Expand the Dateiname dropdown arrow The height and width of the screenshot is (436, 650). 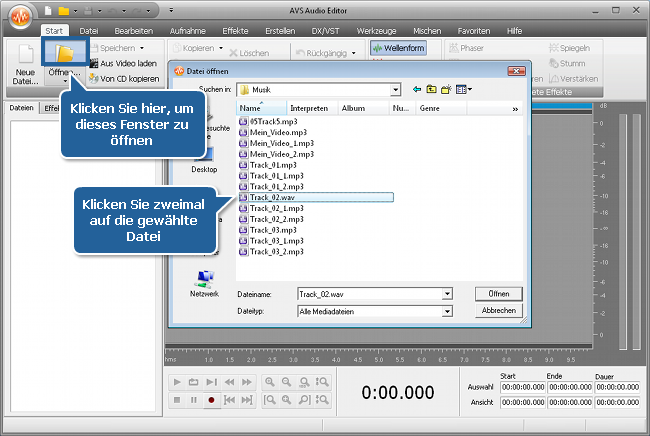447,294
